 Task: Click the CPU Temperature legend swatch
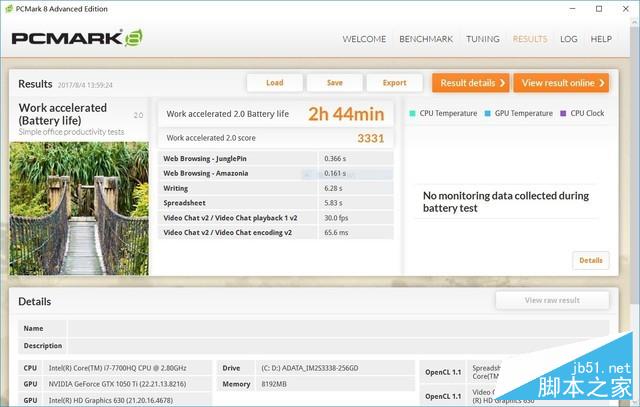pyautogui.click(x=412, y=113)
